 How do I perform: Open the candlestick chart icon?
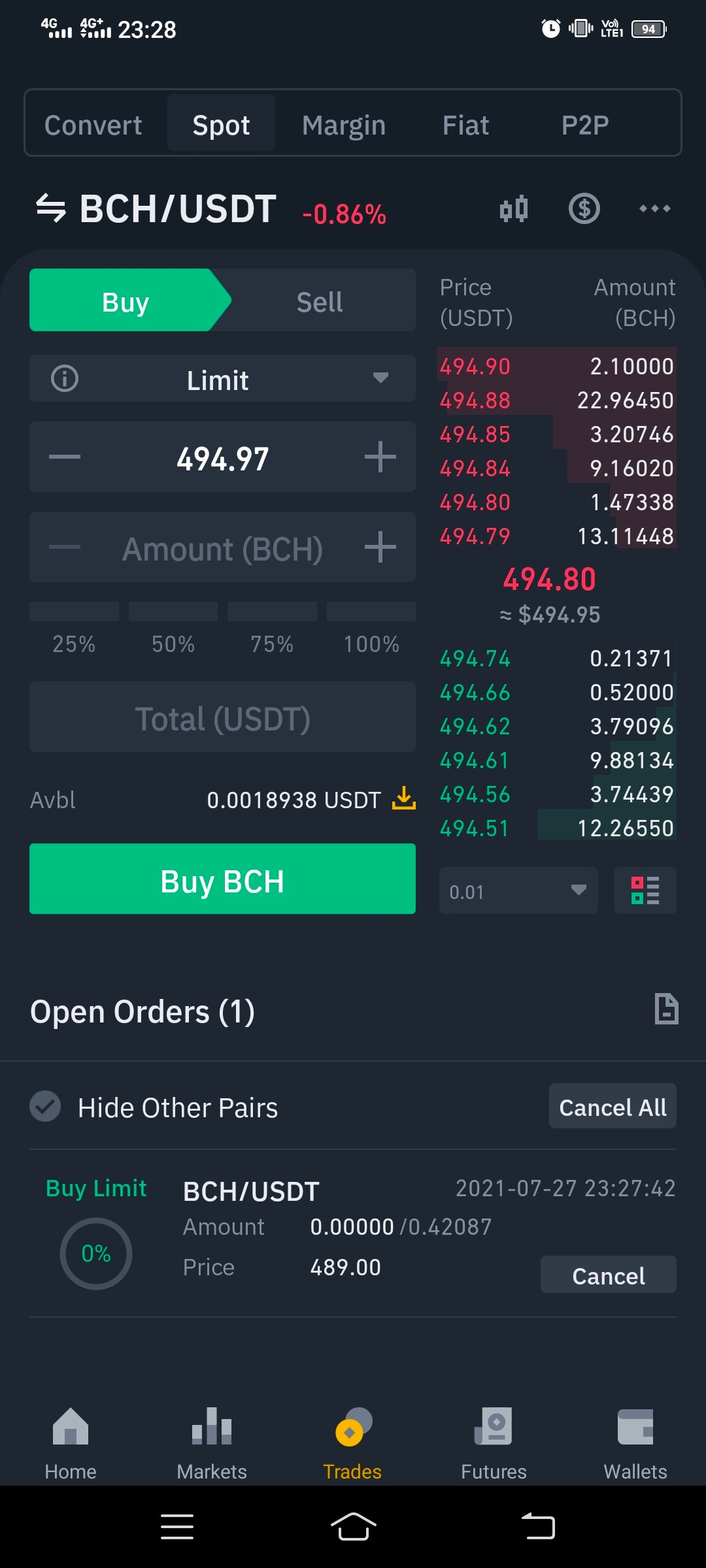[x=514, y=209]
